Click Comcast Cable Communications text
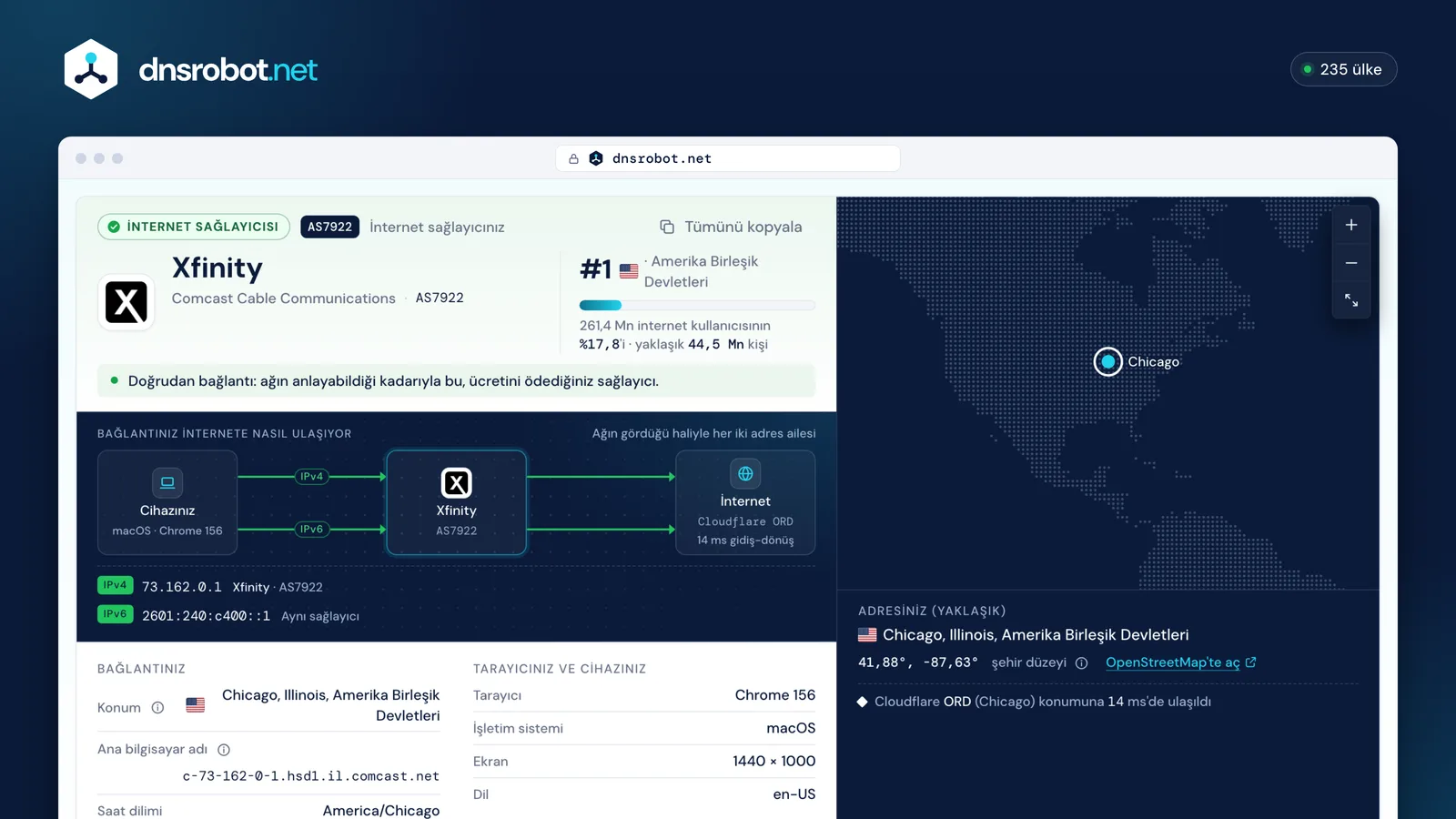Viewport: 1456px width, 819px height. tap(284, 298)
